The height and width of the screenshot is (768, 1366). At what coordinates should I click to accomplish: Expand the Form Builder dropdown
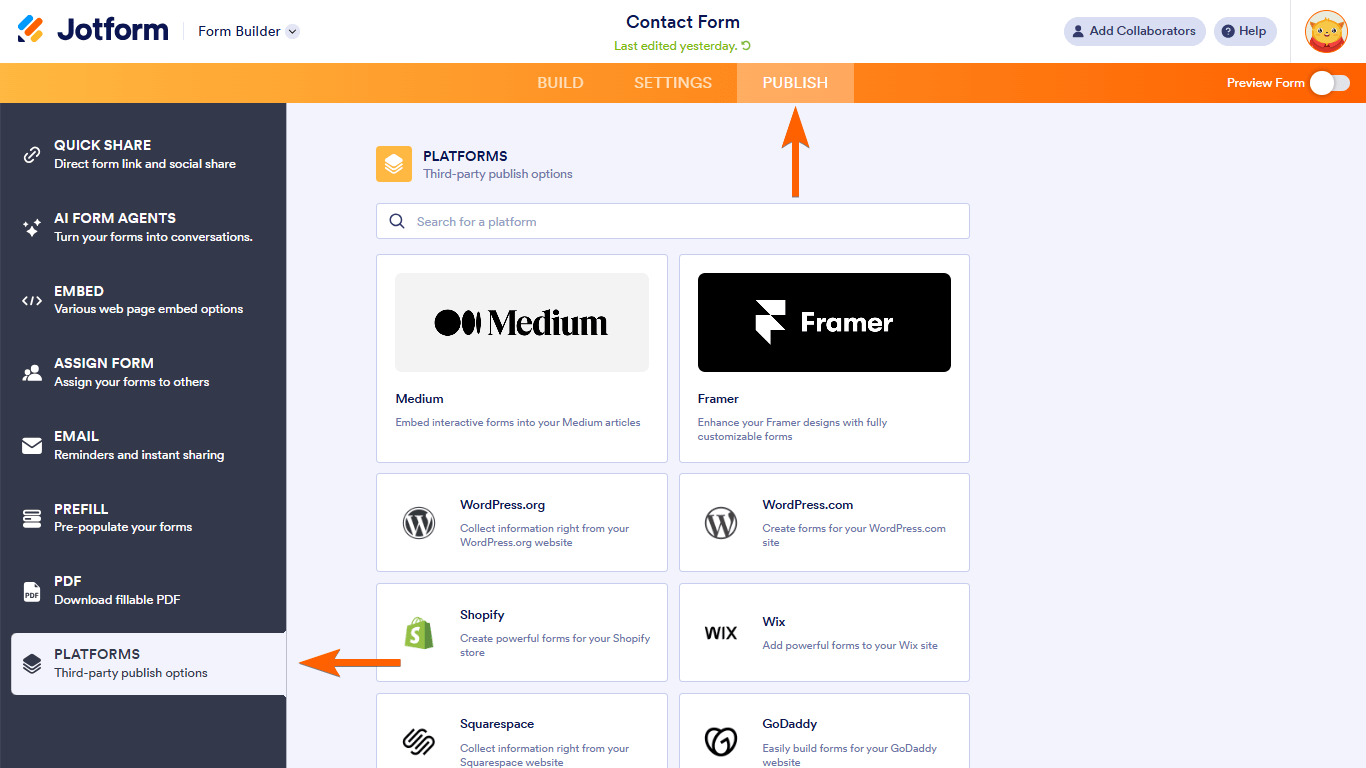point(292,31)
